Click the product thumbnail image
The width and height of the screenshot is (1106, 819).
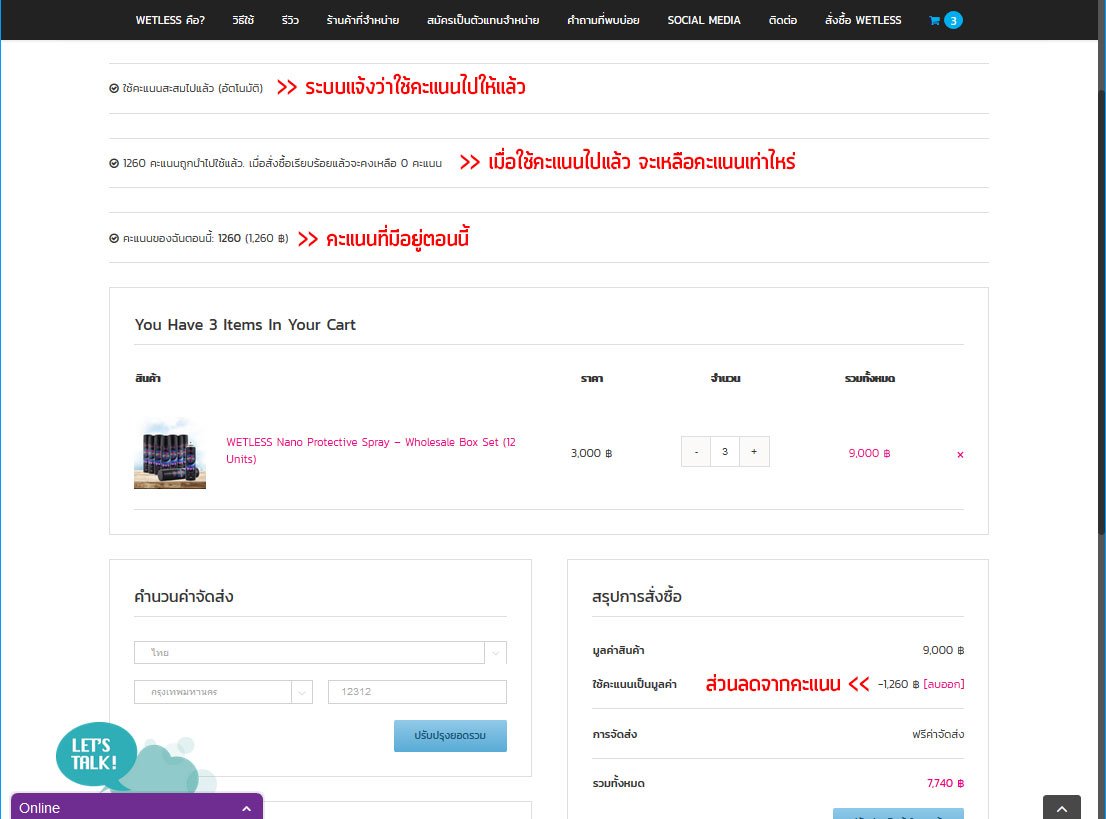(170, 453)
